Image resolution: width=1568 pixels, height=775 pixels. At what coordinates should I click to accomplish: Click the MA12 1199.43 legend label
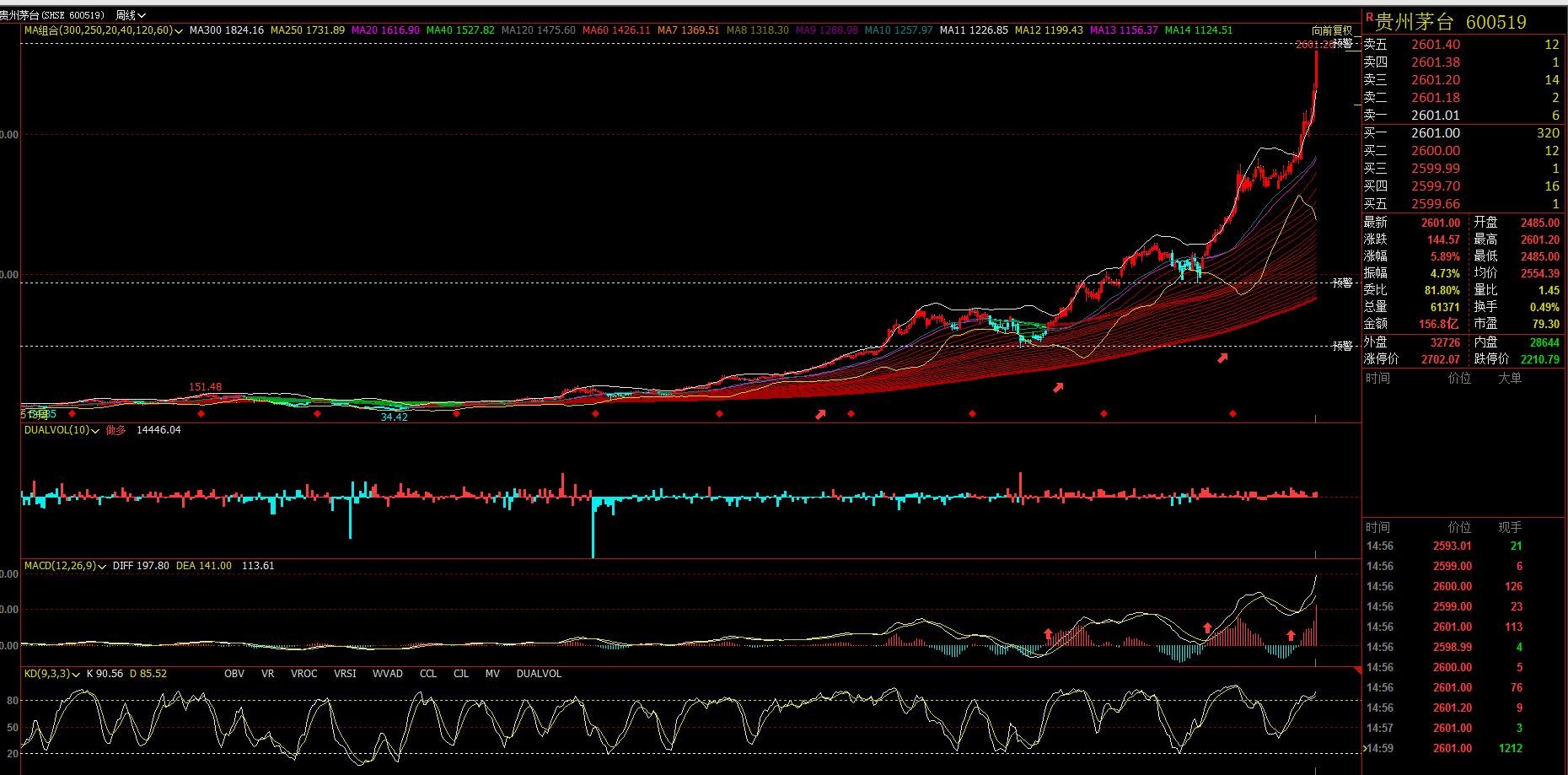click(1050, 30)
